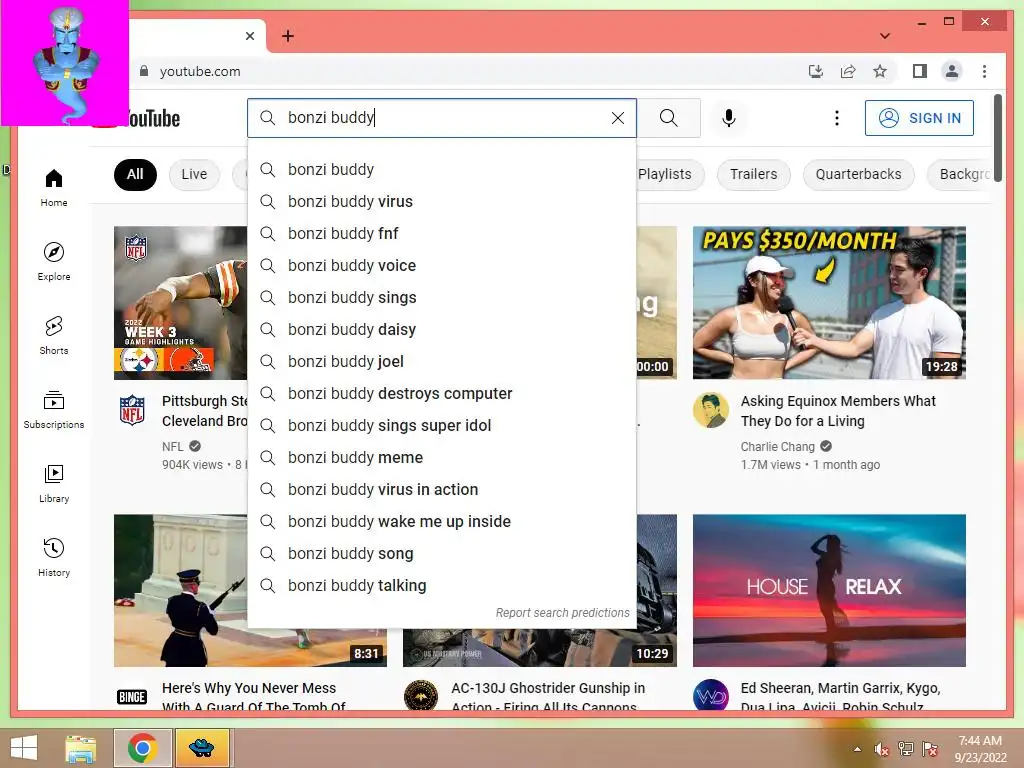The image size is (1024, 768).
Task: Select suggestion "bonzi buddy meme"
Action: click(442, 458)
